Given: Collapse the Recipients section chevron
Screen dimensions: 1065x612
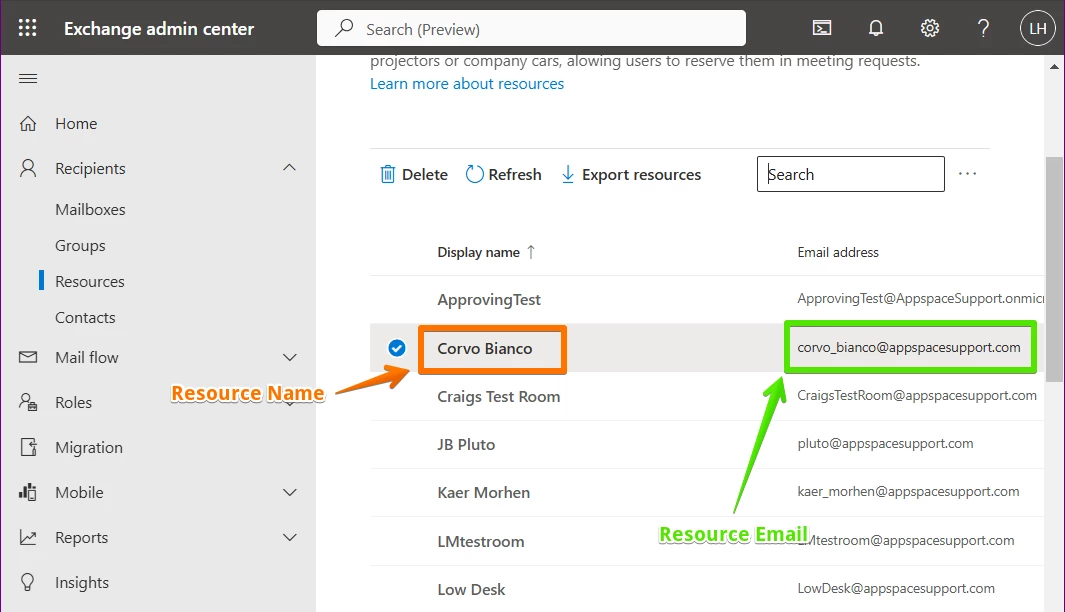Looking at the screenshot, I should [x=289, y=168].
